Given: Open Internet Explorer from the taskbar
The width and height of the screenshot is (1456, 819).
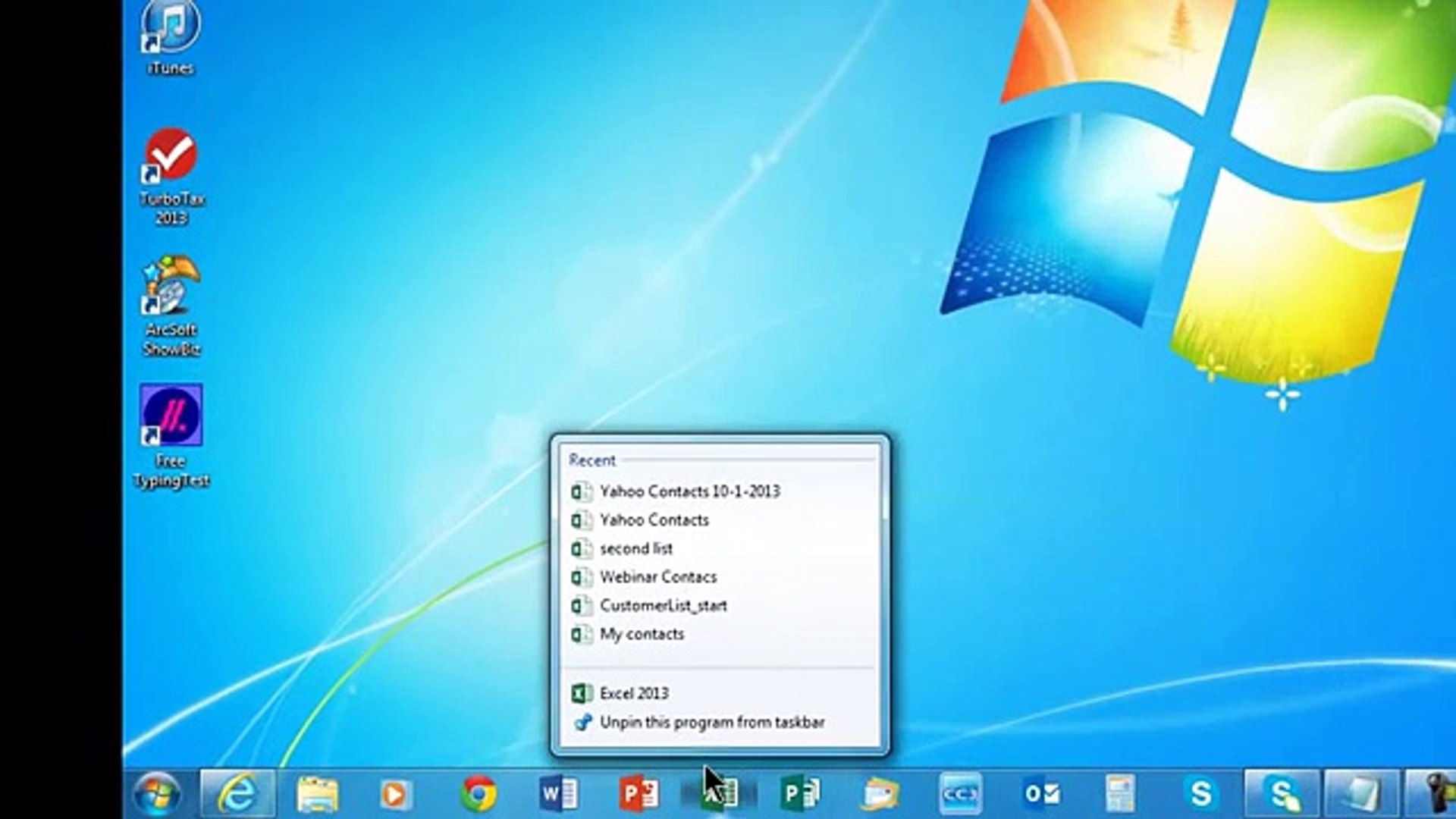Looking at the screenshot, I should (237, 794).
